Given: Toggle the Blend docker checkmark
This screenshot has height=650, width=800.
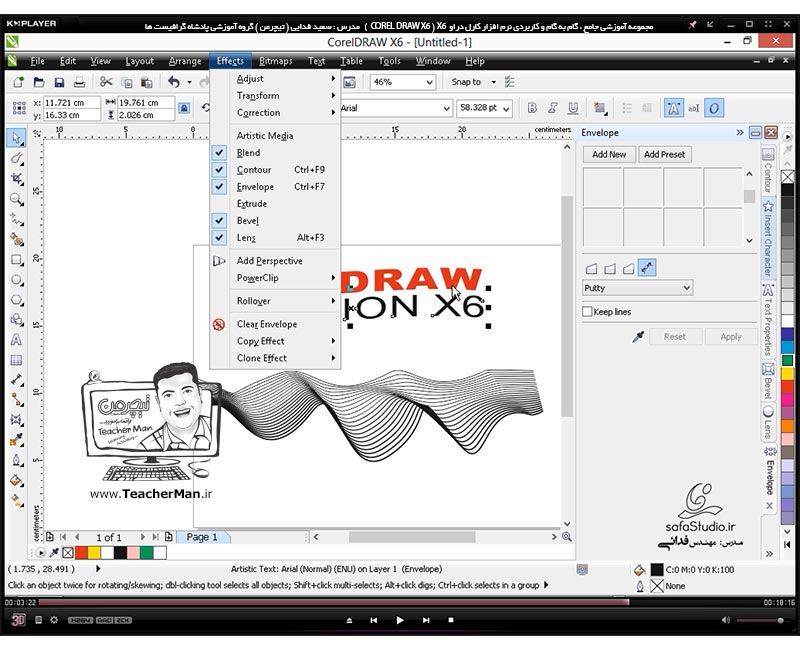Looking at the screenshot, I should click(x=219, y=153).
